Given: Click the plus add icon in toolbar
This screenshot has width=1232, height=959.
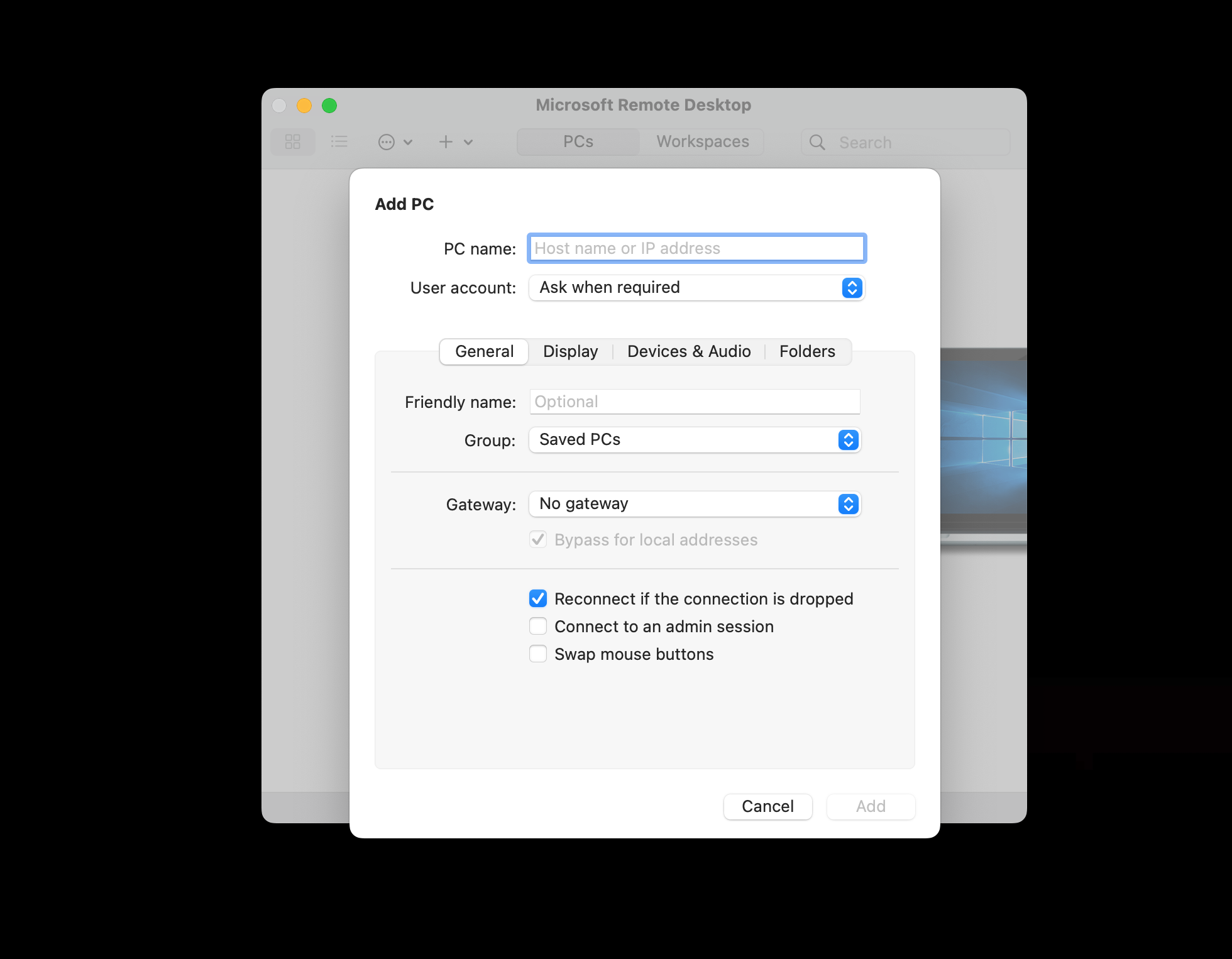Looking at the screenshot, I should tap(446, 142).
